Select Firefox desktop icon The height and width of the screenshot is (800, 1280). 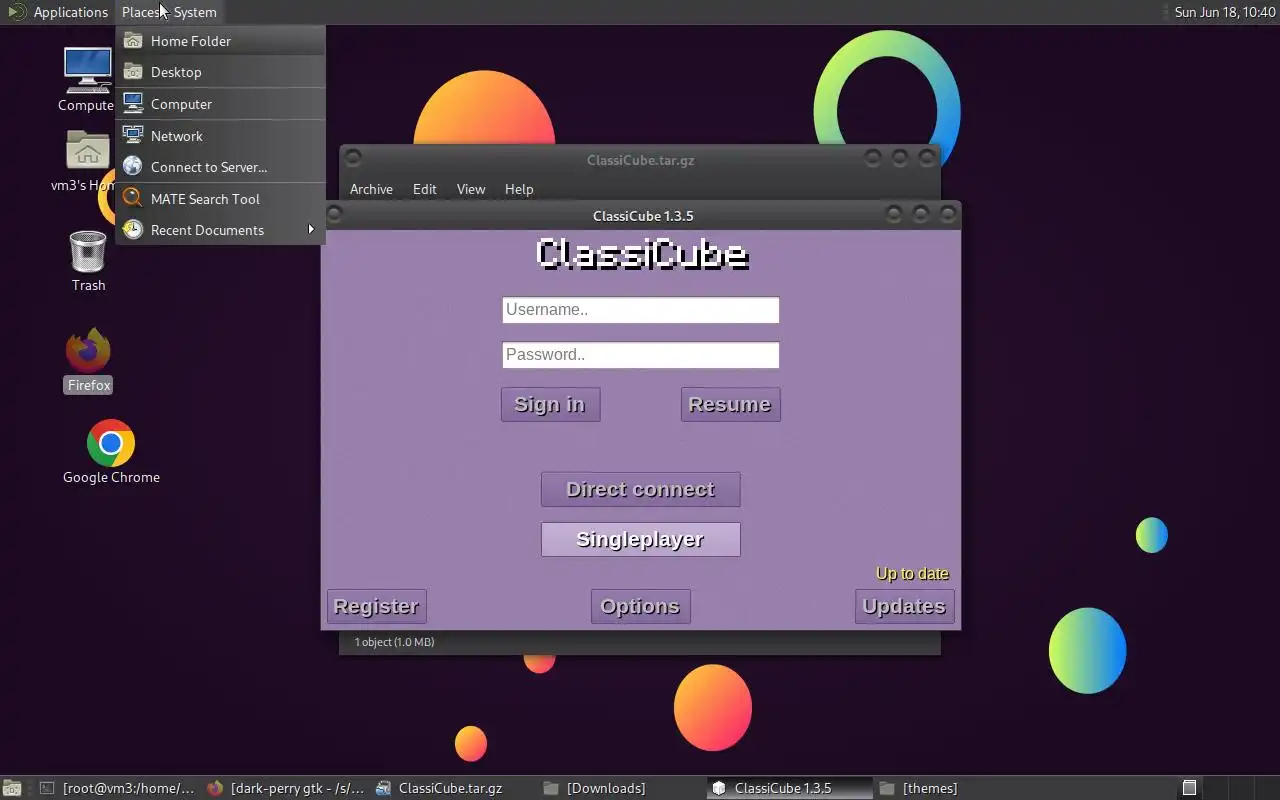pyautogui.click(x=88, y=360)
